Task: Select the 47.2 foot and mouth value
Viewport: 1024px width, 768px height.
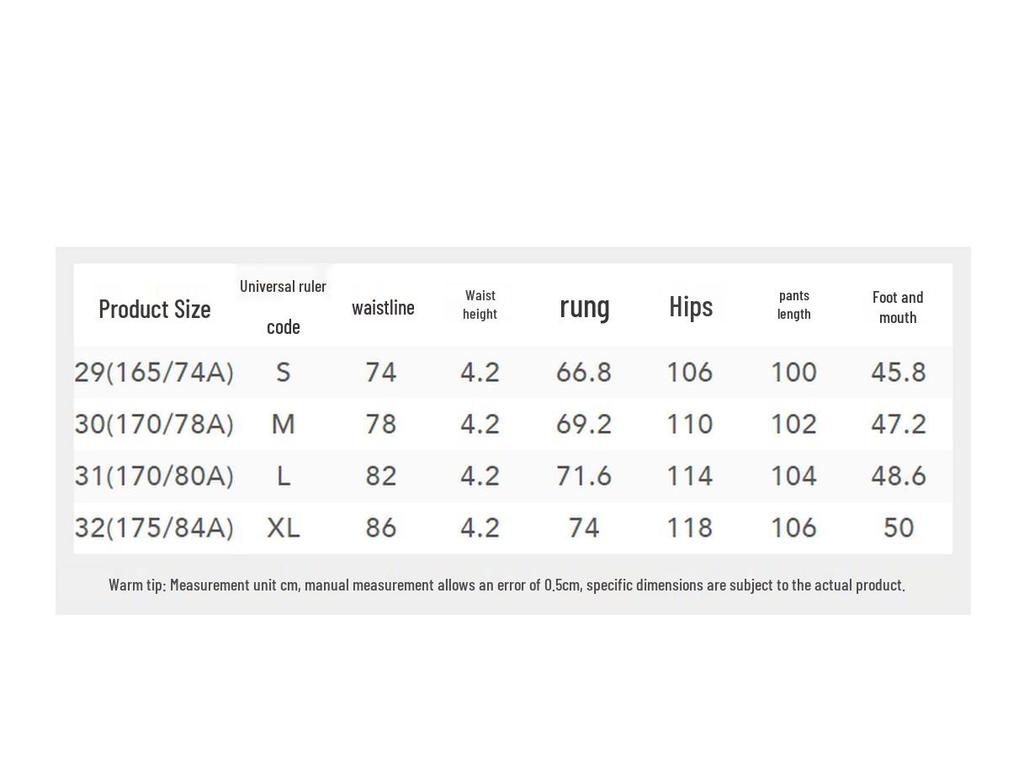Action: point(898,424)
